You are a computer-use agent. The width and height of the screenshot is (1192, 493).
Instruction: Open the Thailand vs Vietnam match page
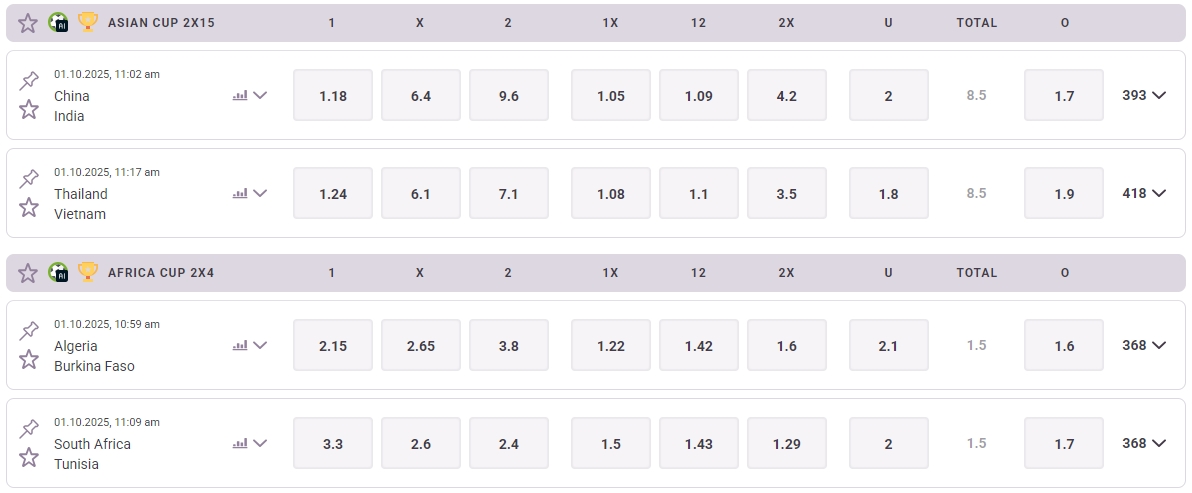tap(81, 204)
